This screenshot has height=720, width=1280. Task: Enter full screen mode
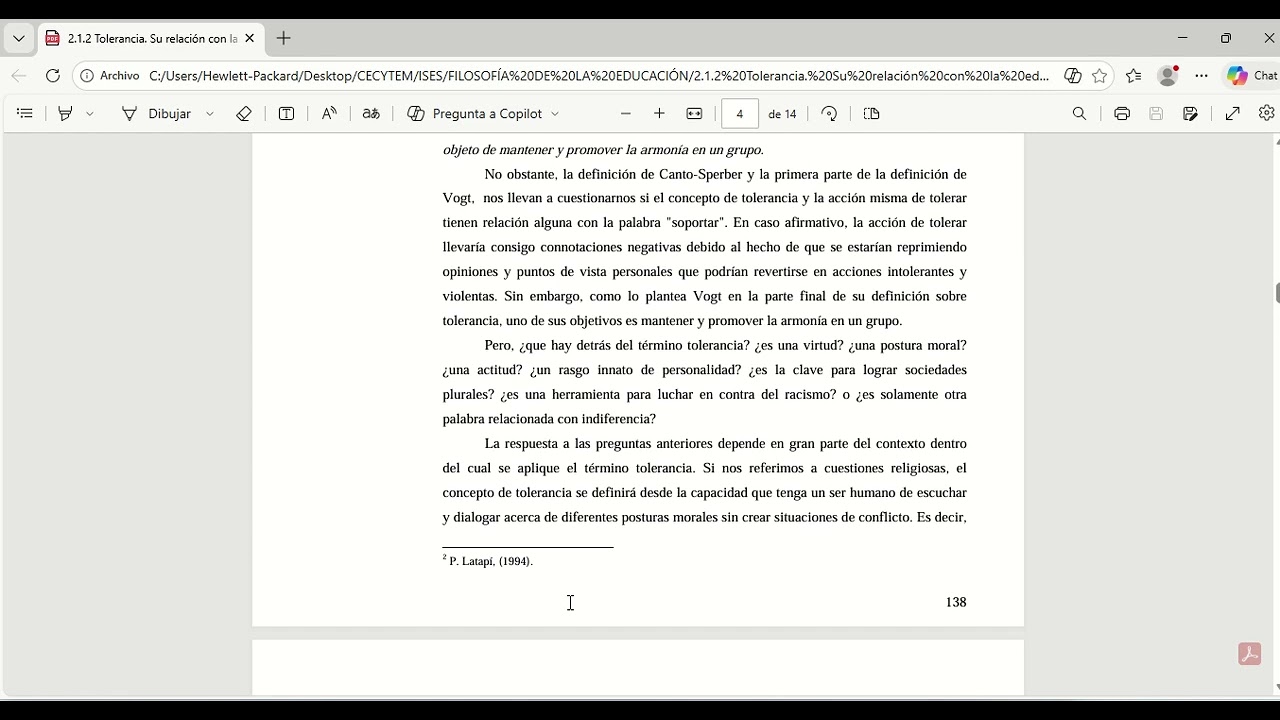tap(1233, 114)
